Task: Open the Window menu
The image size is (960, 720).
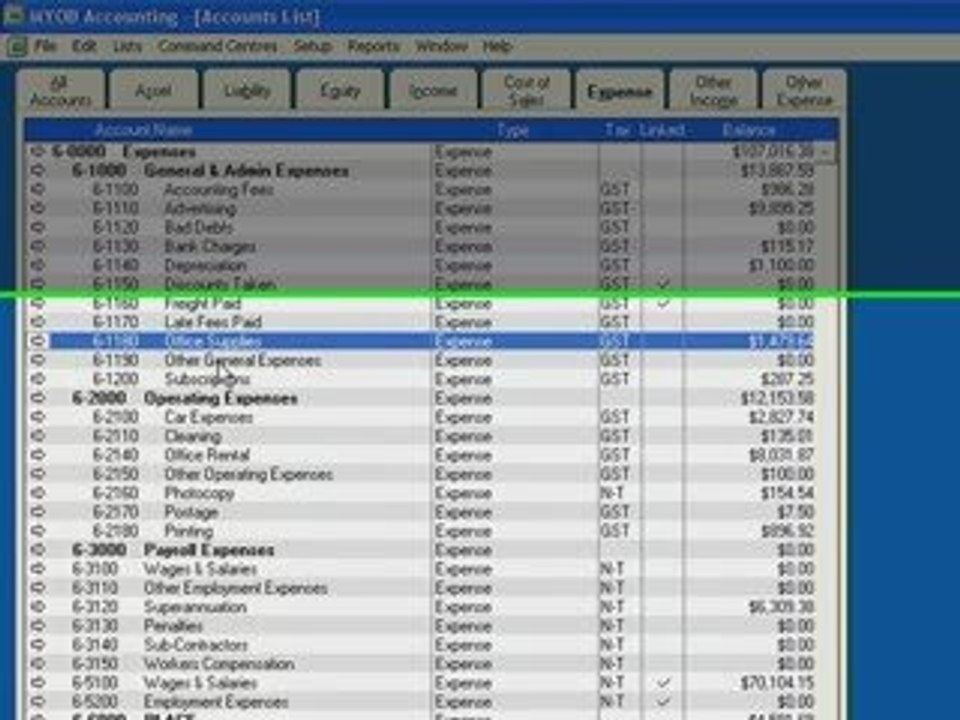Action: point(441,46)
